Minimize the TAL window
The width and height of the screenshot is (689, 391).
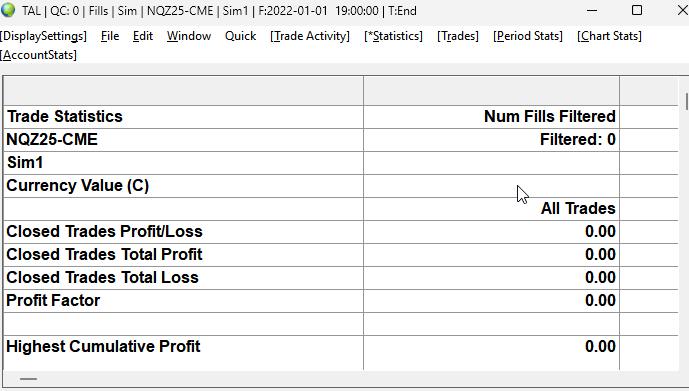pyautogui.click(x=592, y=10)
